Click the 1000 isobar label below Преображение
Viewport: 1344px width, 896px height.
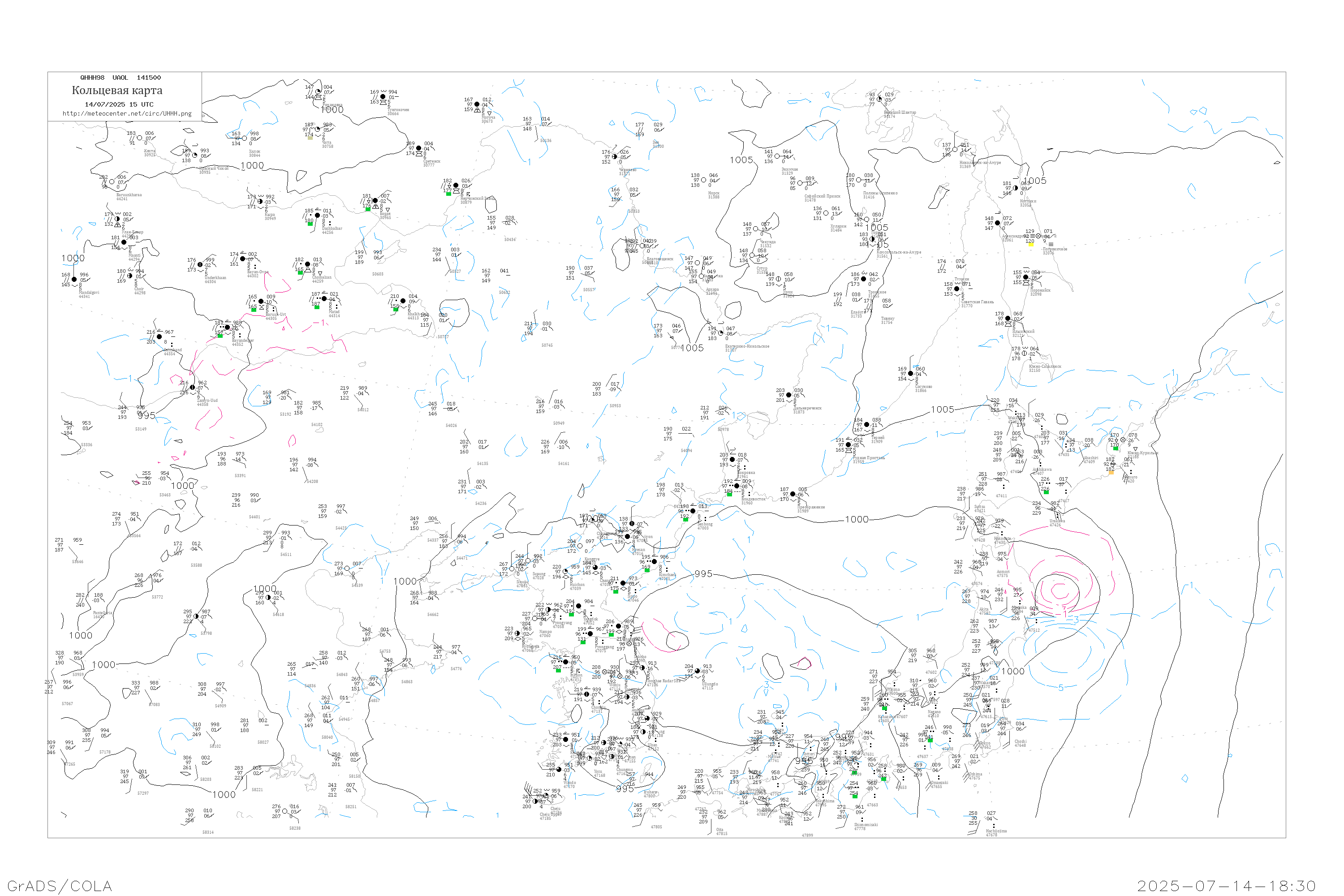click(x=857, y=519)
